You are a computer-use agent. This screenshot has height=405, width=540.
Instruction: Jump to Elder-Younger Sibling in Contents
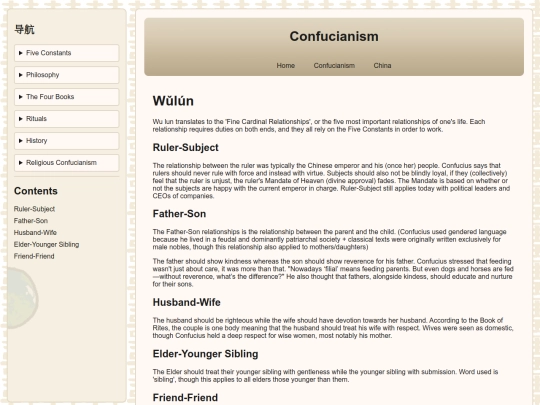46,245
